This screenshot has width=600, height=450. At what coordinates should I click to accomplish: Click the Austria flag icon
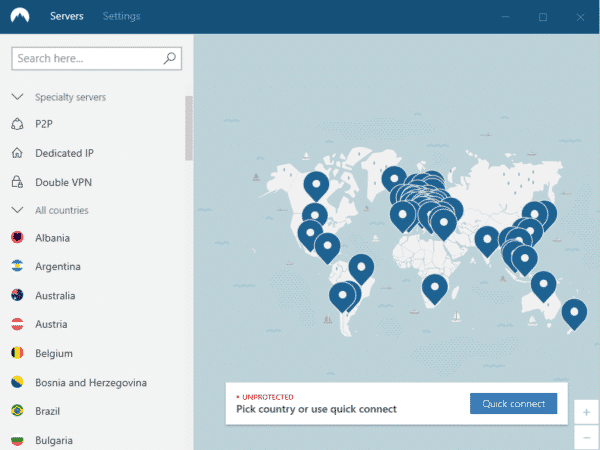tap(17, 324)
